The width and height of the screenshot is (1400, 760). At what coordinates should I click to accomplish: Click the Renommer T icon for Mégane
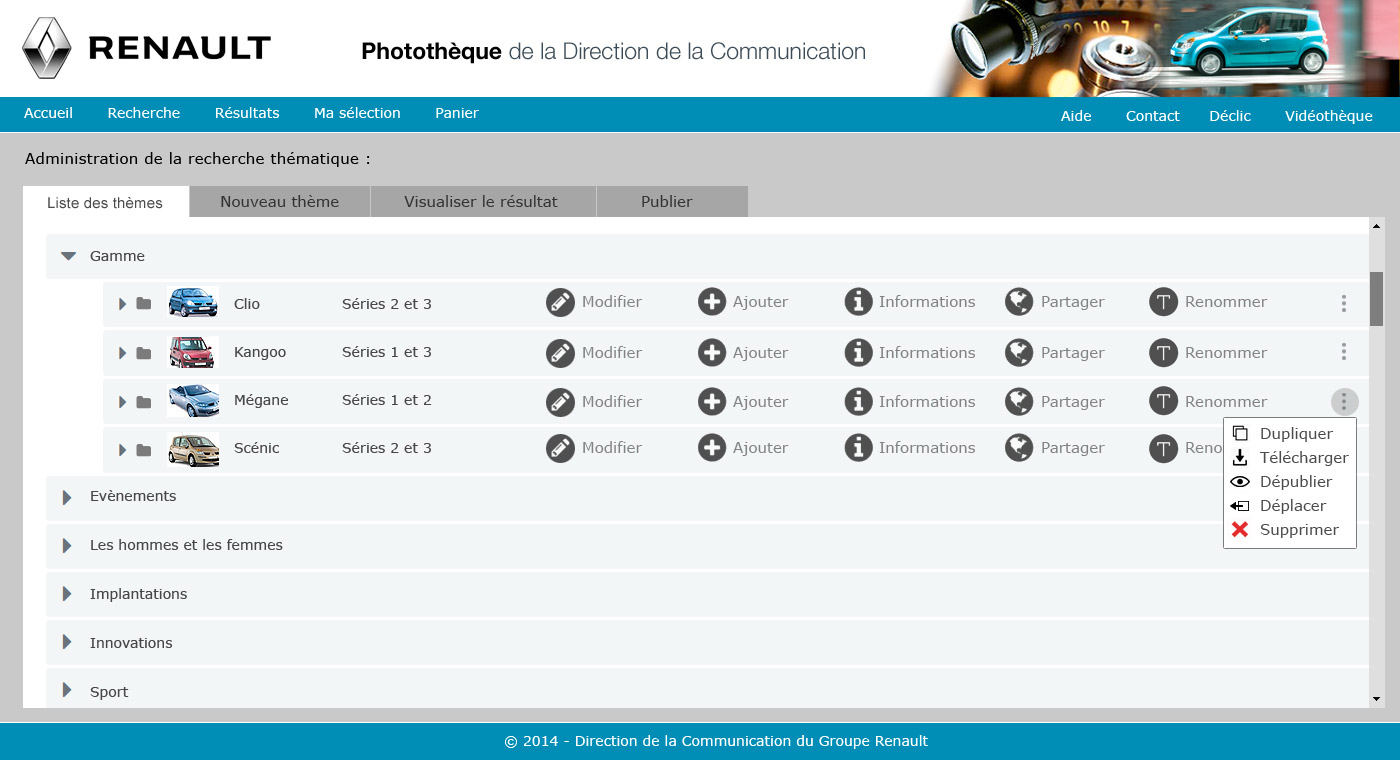pos(1163,402)
